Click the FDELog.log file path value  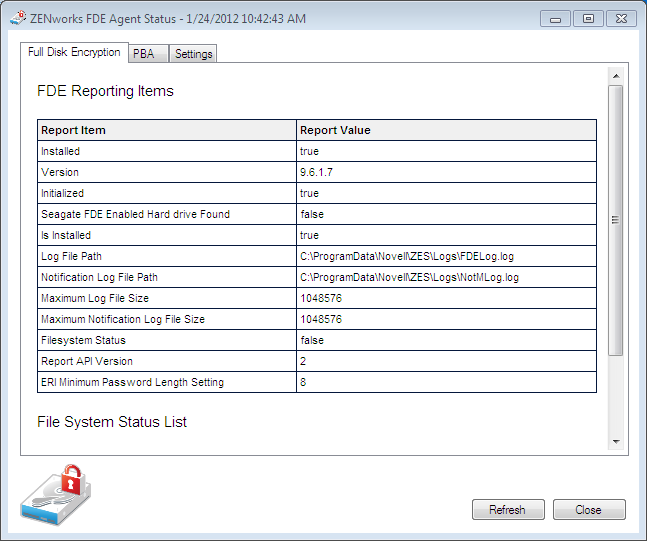point(407,256)
